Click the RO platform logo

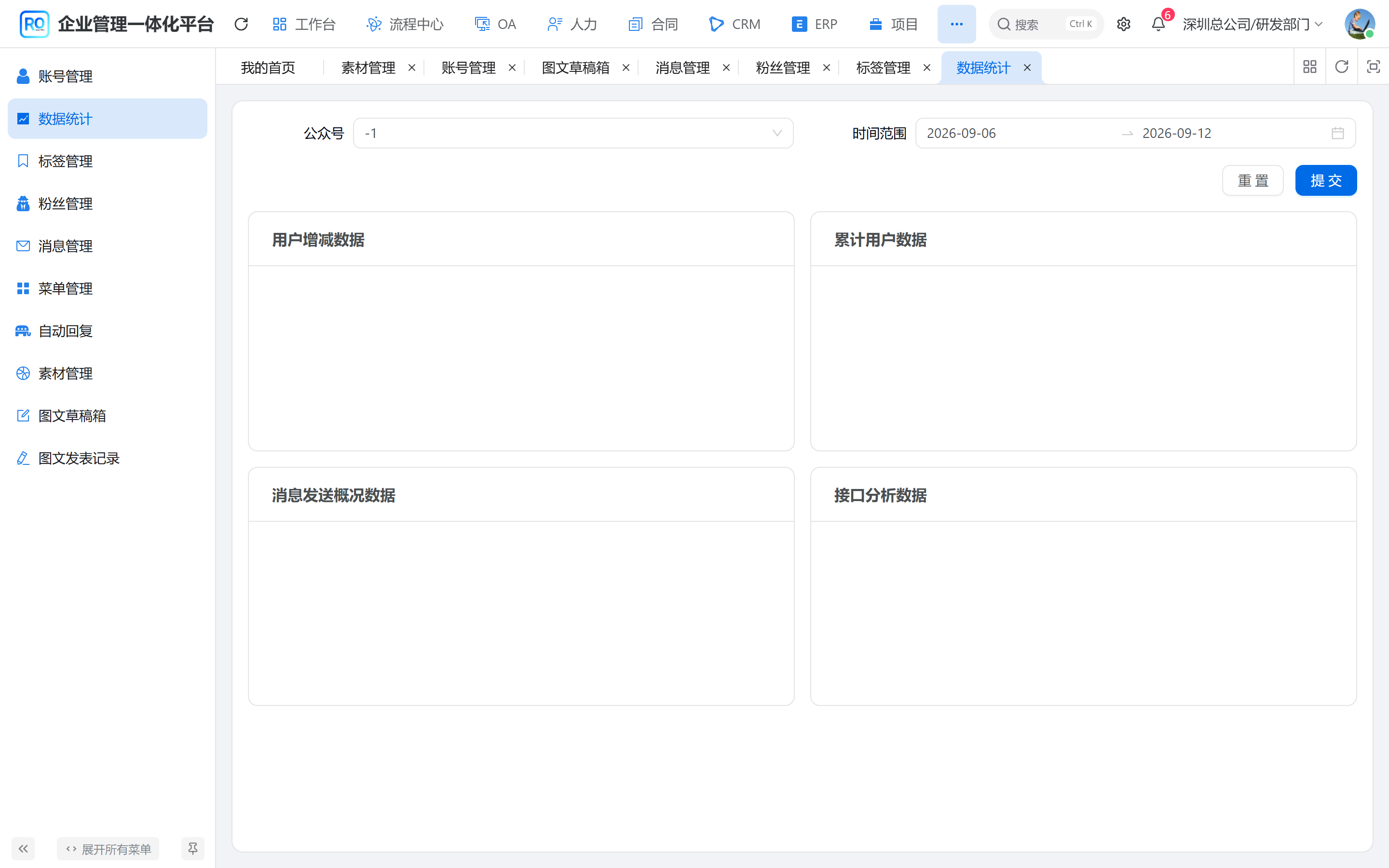click(34, 24)
